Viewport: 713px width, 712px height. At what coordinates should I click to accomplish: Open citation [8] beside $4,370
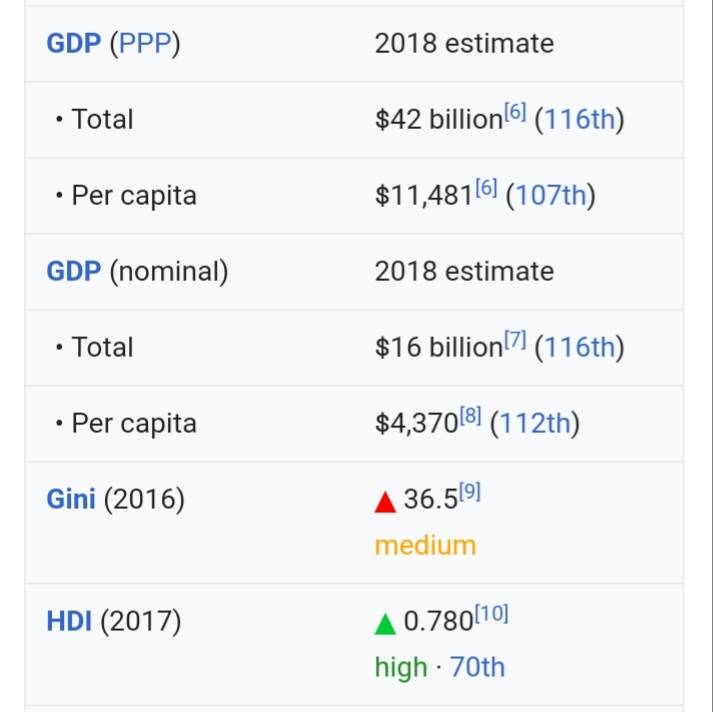point(470,416)
